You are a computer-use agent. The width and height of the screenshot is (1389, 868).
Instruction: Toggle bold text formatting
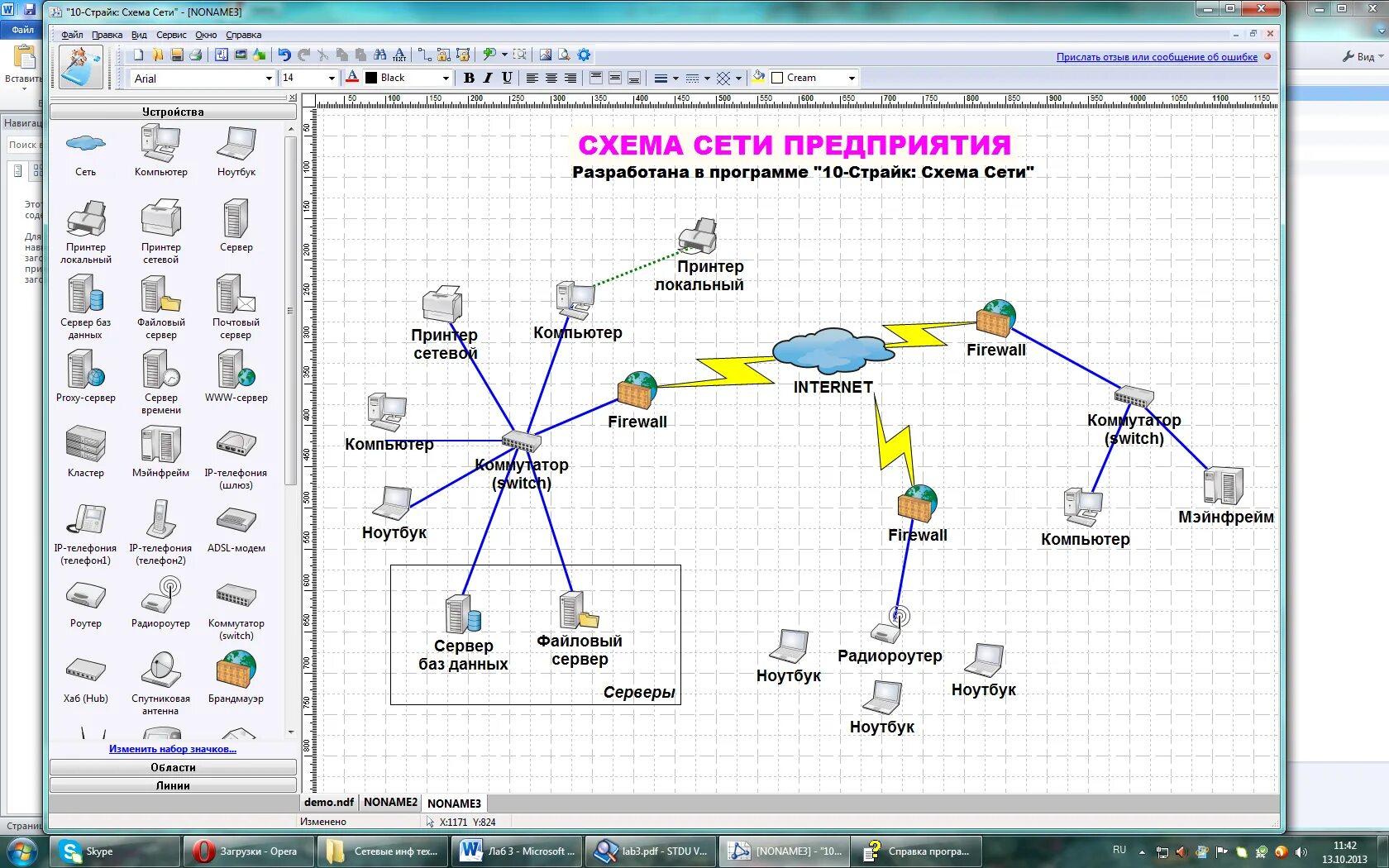469,78
